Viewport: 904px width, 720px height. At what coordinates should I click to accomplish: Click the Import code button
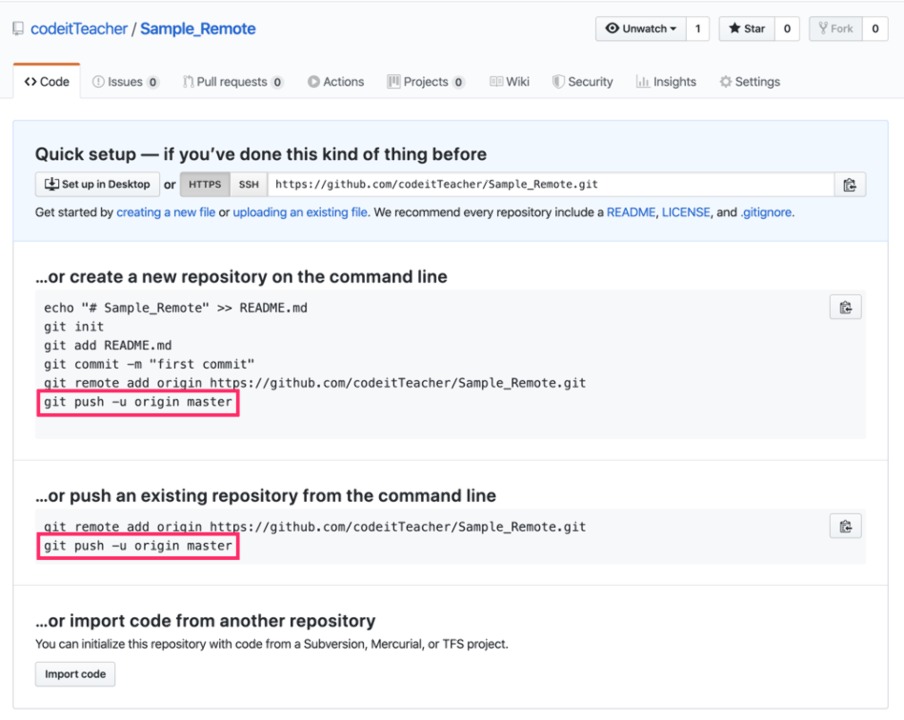[75, 674]
